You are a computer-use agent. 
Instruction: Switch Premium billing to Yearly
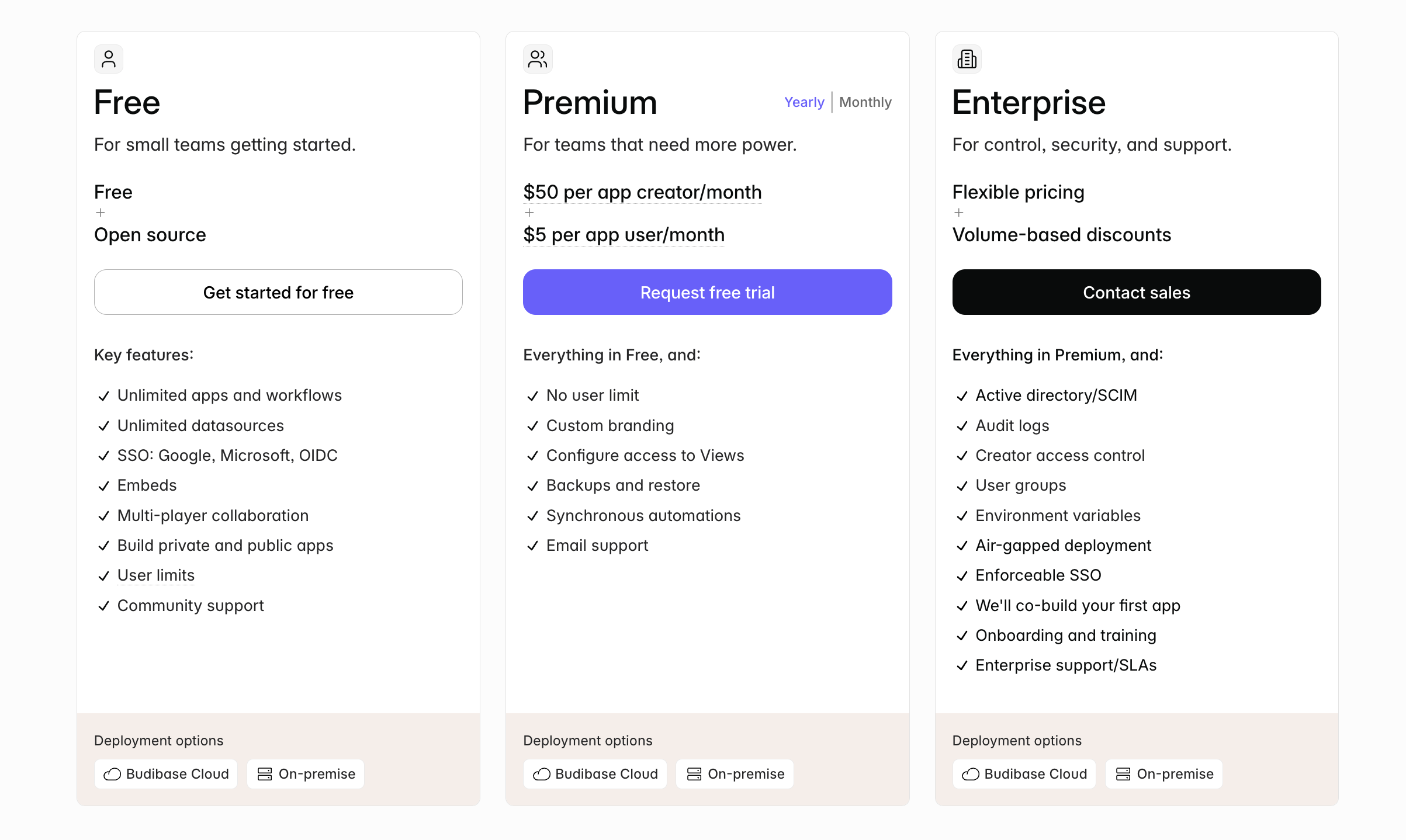[804, 102]
